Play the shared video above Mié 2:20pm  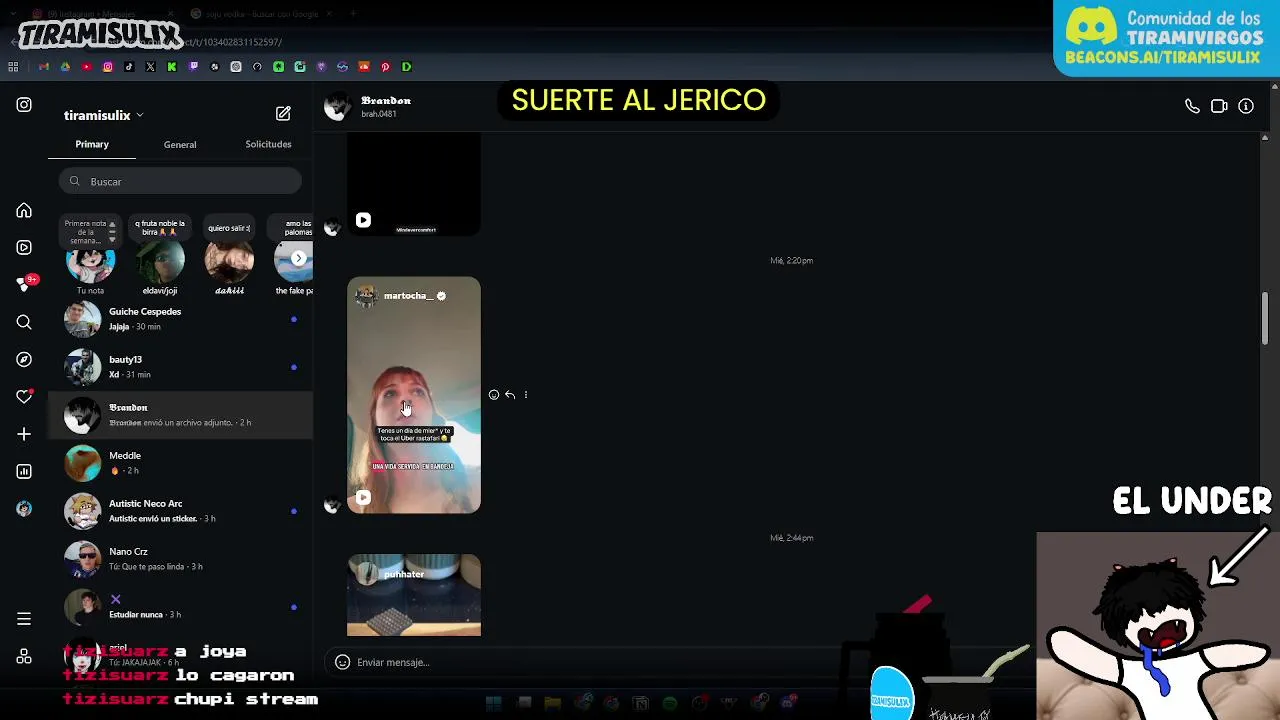(363, 220)
